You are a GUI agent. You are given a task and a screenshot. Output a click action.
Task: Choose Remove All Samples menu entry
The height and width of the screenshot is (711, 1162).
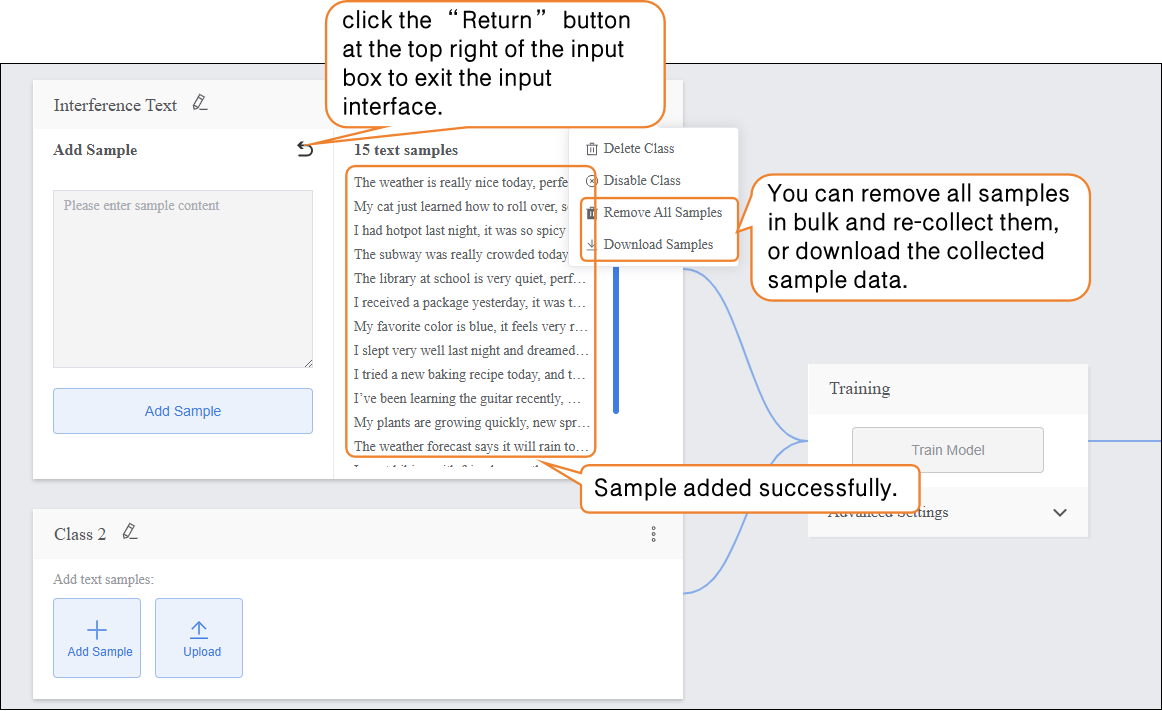[x=662, y=213]
